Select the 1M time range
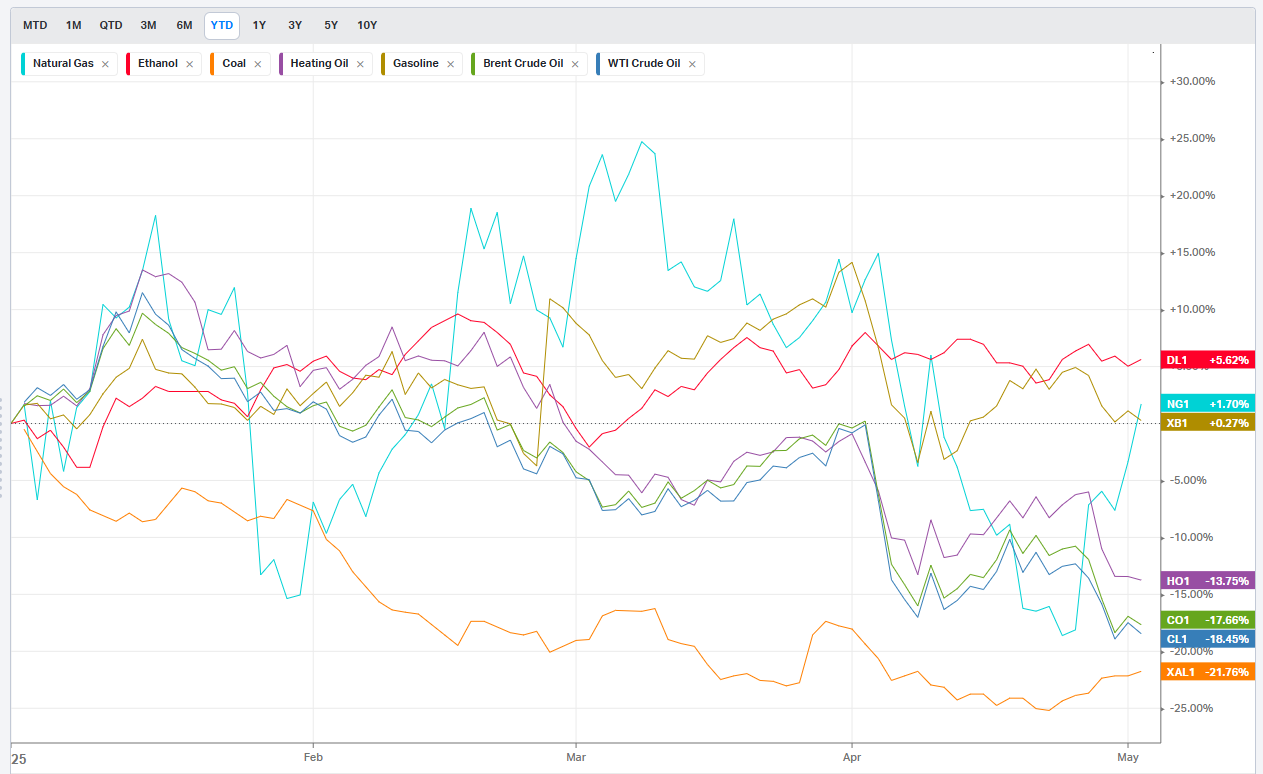 coord(73,25)
